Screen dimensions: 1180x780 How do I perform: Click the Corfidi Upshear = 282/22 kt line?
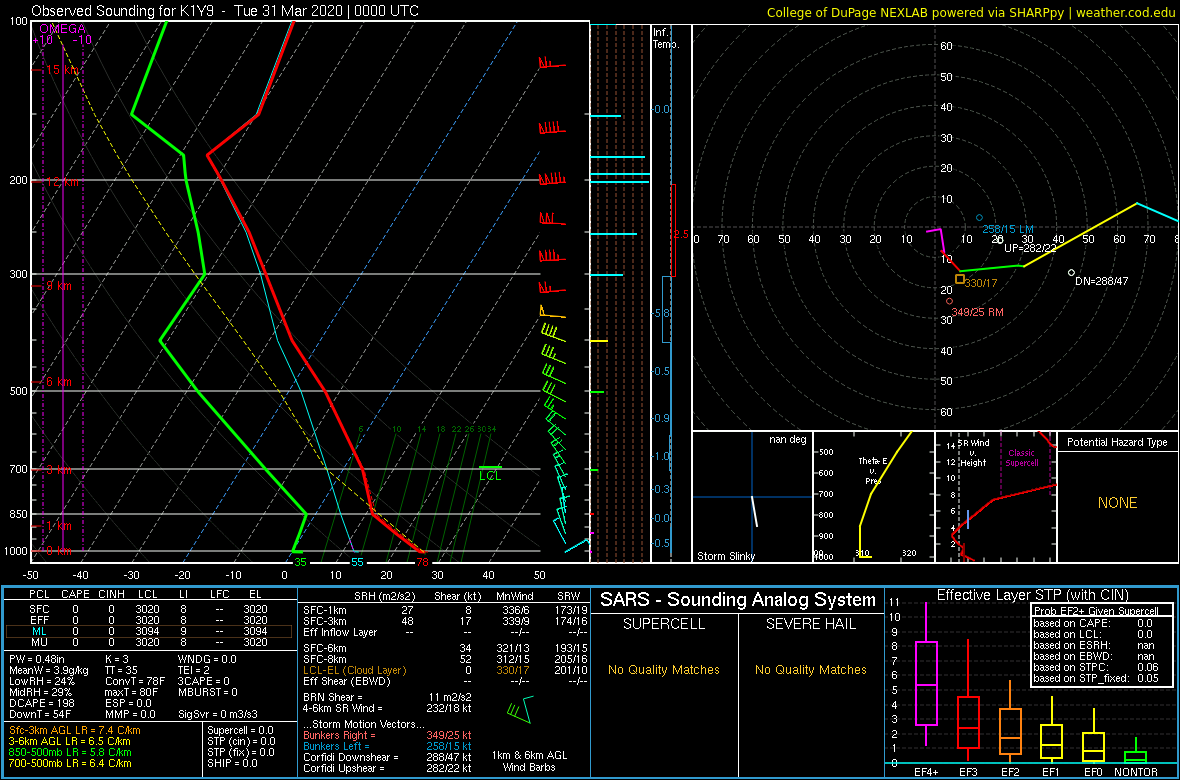387,767
